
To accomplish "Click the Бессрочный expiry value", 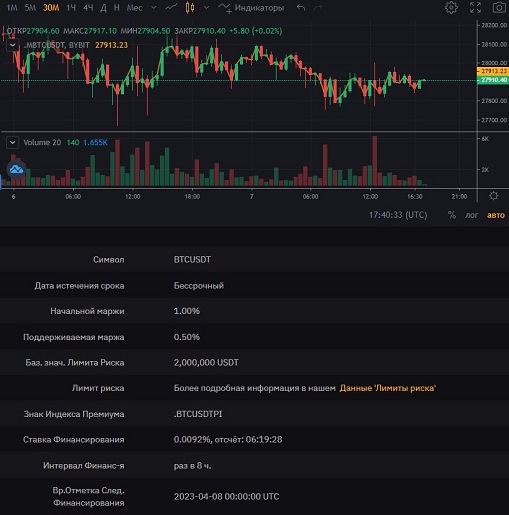I will tap(199, 286).
